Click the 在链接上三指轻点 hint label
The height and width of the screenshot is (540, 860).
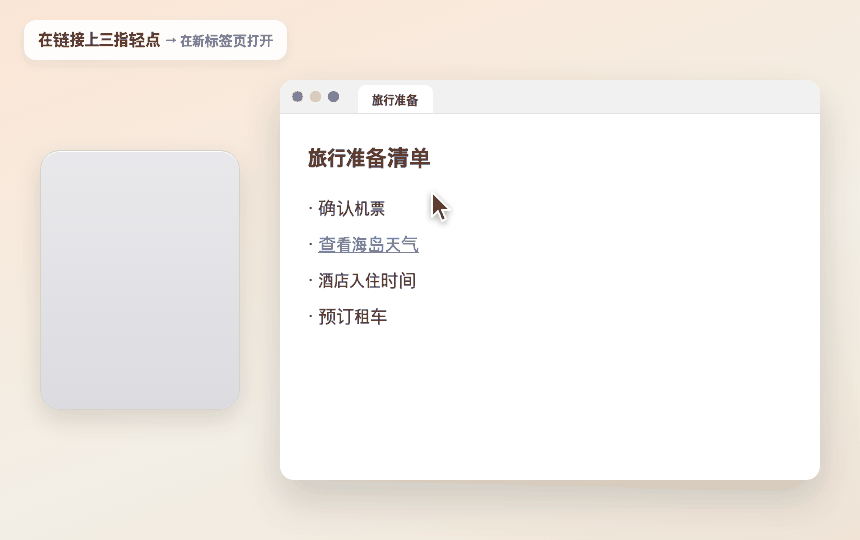pos(99,40)
